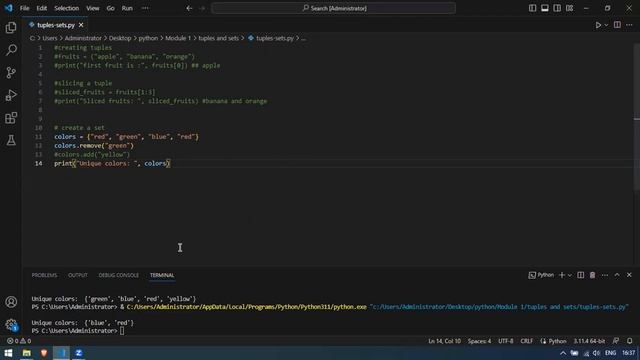Create a new terminal with plus icon

562,275
